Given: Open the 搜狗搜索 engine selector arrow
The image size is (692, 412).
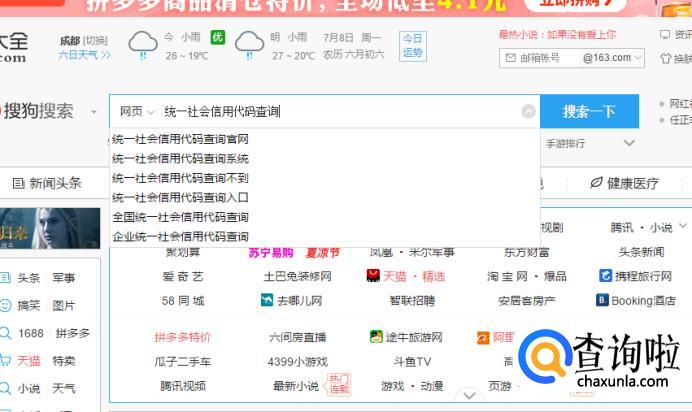Looking at the screenshot, I should click(x=94, y=112).
